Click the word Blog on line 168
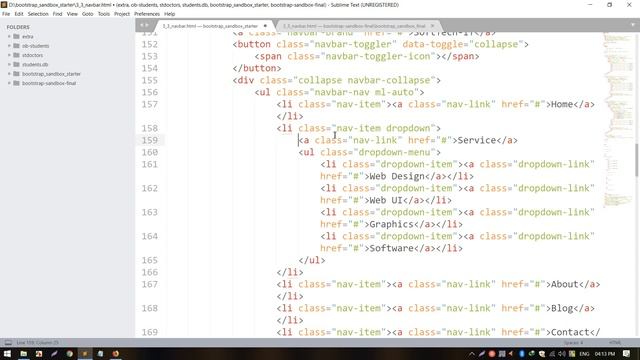640x360 pixels. (x=562, y=308)
